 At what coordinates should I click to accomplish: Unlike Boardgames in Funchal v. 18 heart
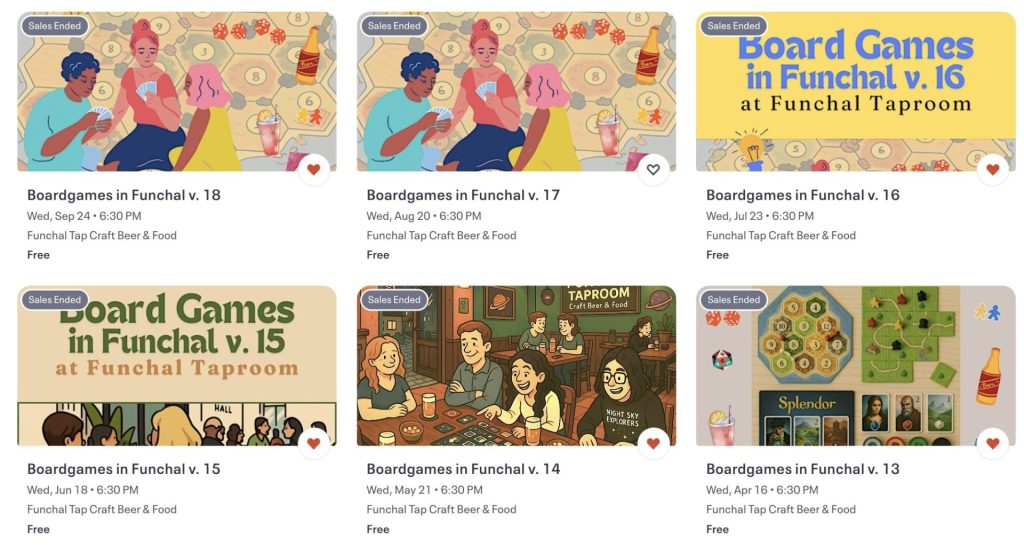313,170
